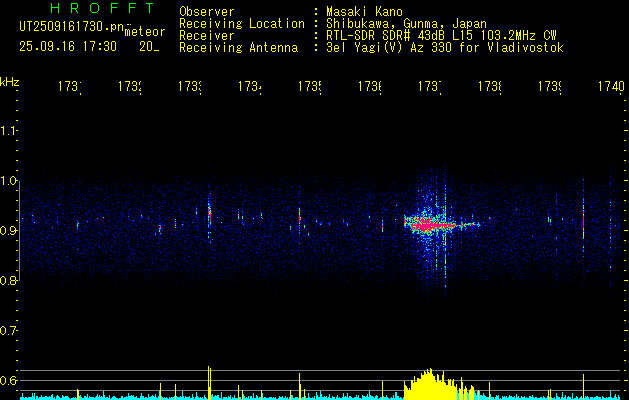
Task: Click the green HROFFT title
Action: click(x=102, y=8)
